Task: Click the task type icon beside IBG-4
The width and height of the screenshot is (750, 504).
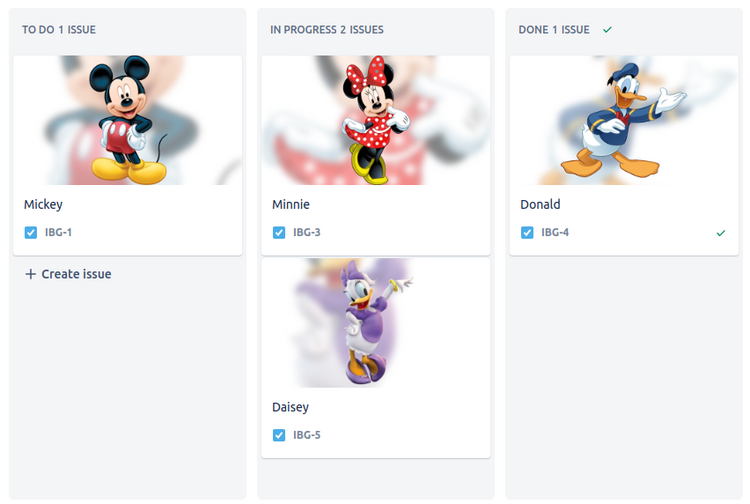Action: point(527,232)
